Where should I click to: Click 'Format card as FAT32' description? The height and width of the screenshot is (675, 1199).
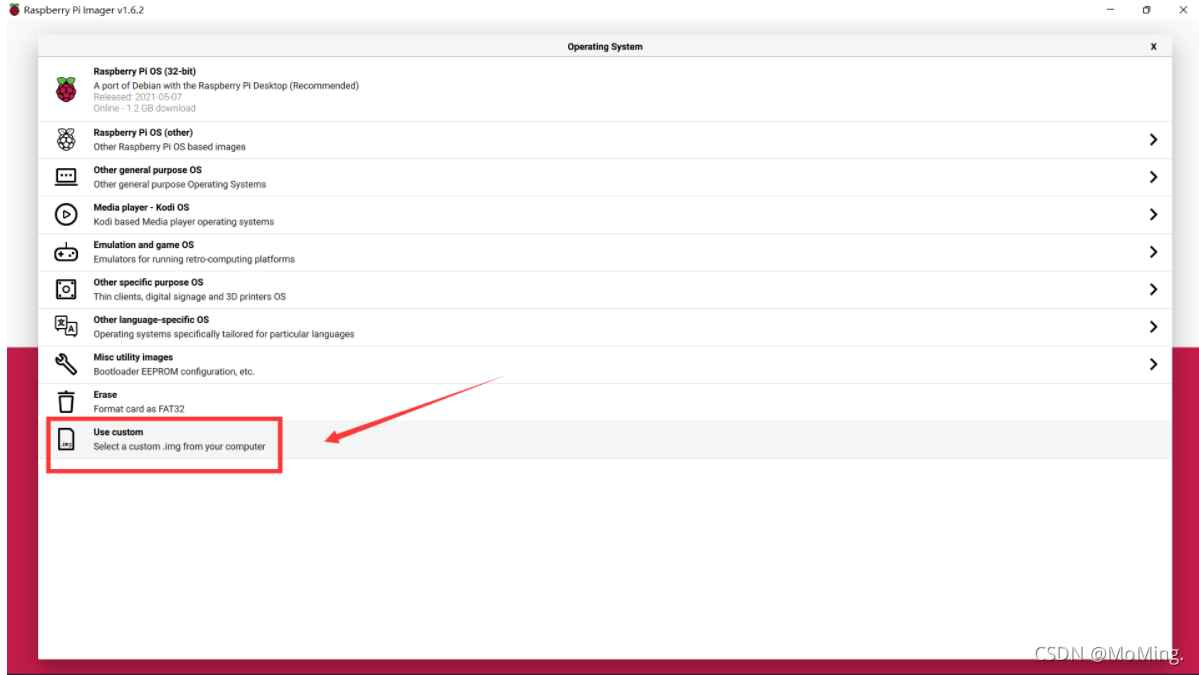click(x=139, y=409)
